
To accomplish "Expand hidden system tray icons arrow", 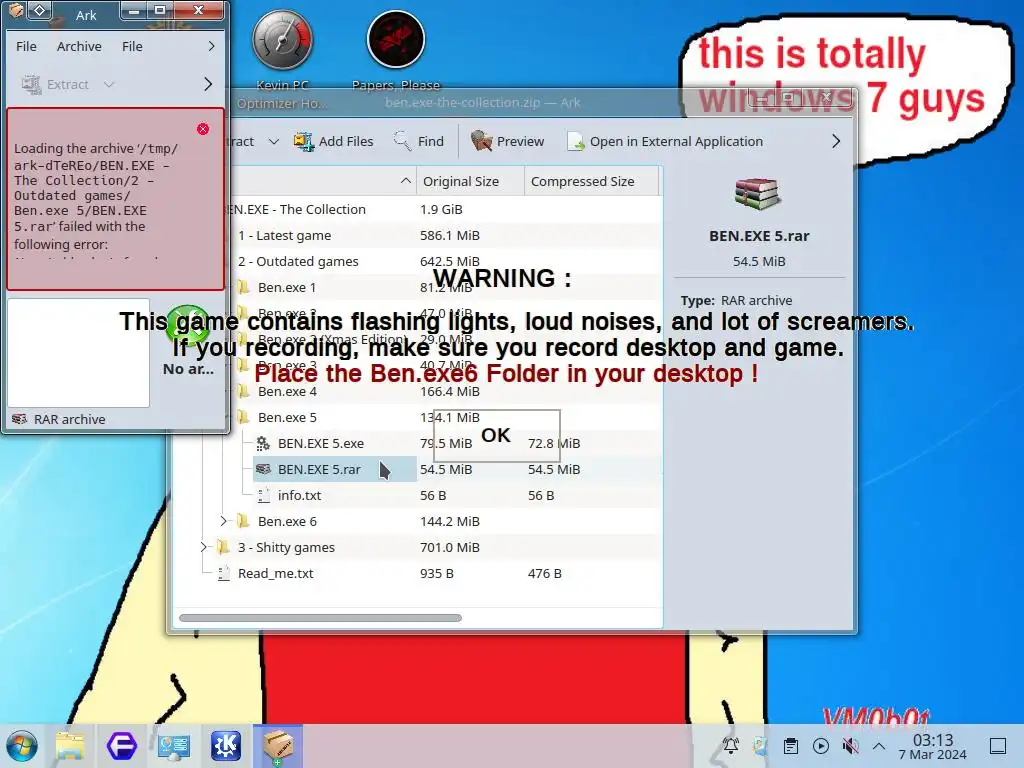I will [x=879, y=746].
